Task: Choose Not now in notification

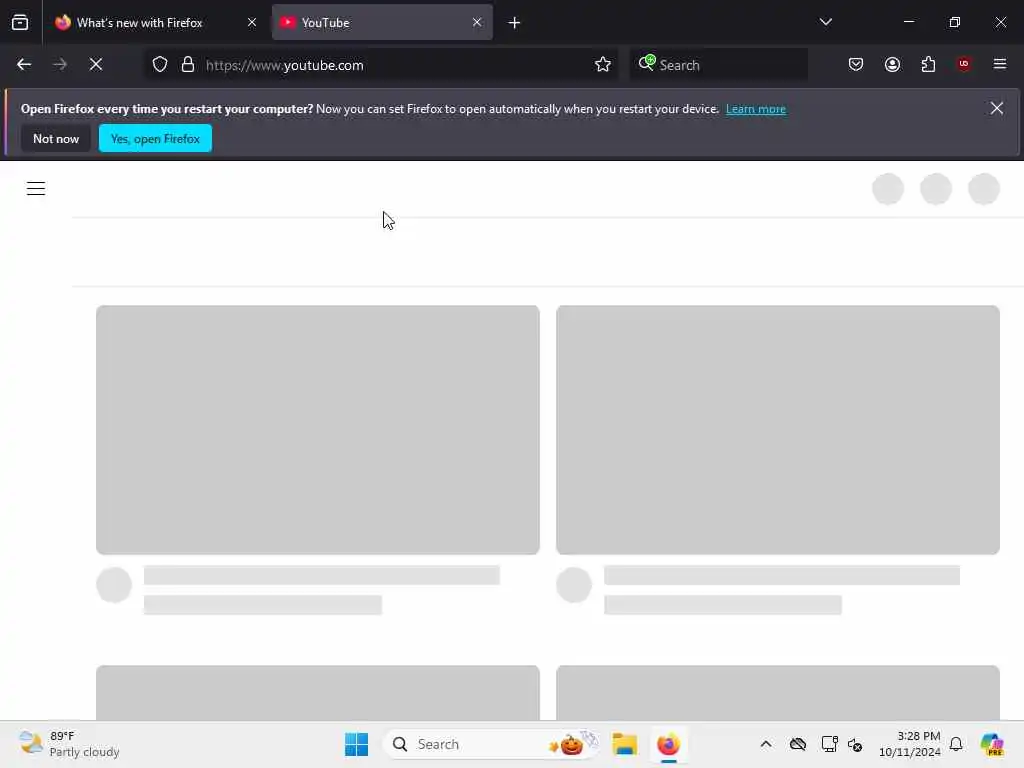Action: coord(56,138)
